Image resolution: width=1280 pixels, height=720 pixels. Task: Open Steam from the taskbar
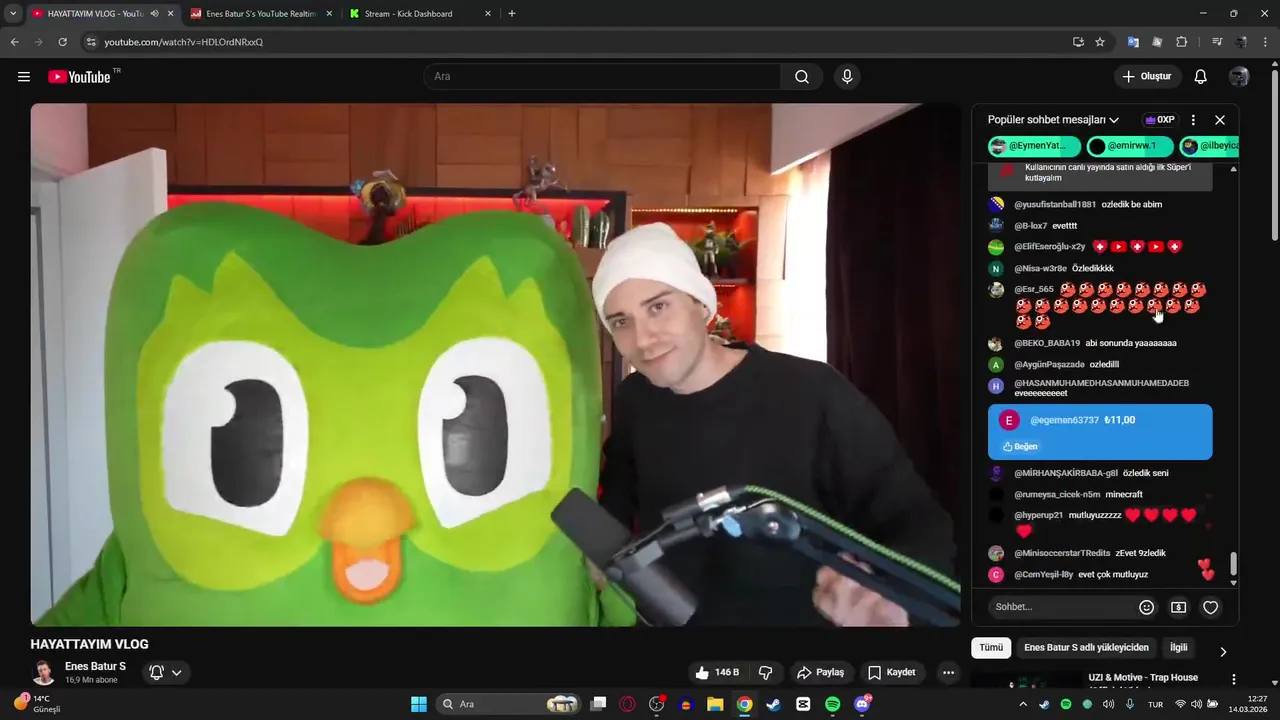(x=773, y=704)
